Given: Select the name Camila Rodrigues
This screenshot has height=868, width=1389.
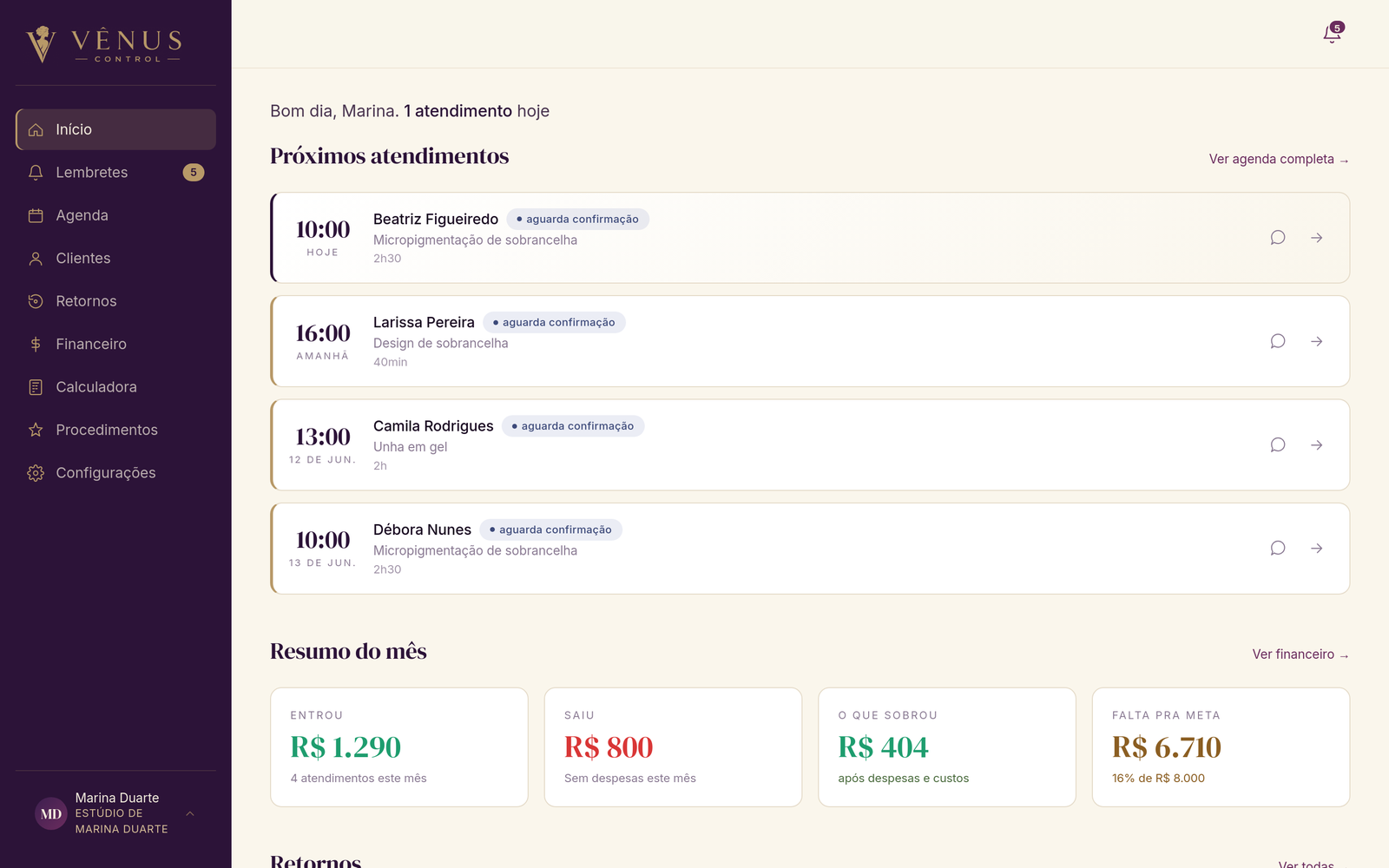Looking at the screenshot, I should pos(433,426).
